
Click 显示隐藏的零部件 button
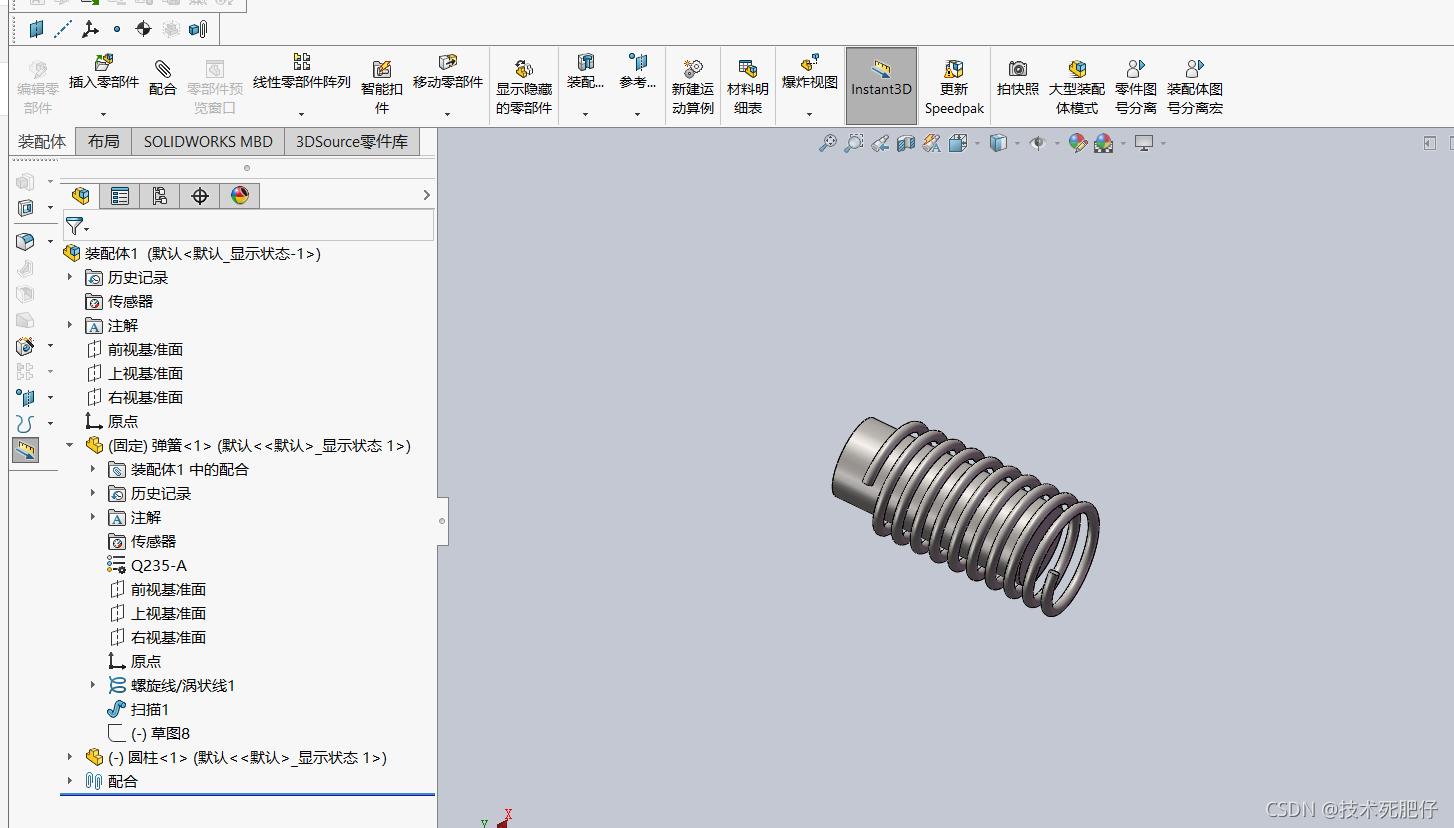524,87
